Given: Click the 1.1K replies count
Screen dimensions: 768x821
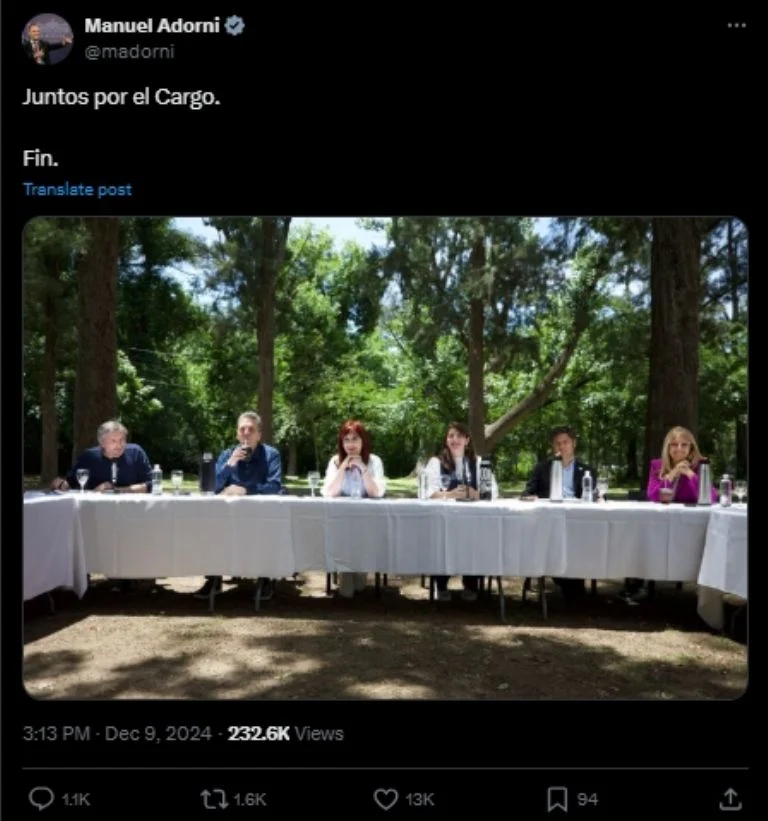Looking at the screenshot, I should coord(76,799).
